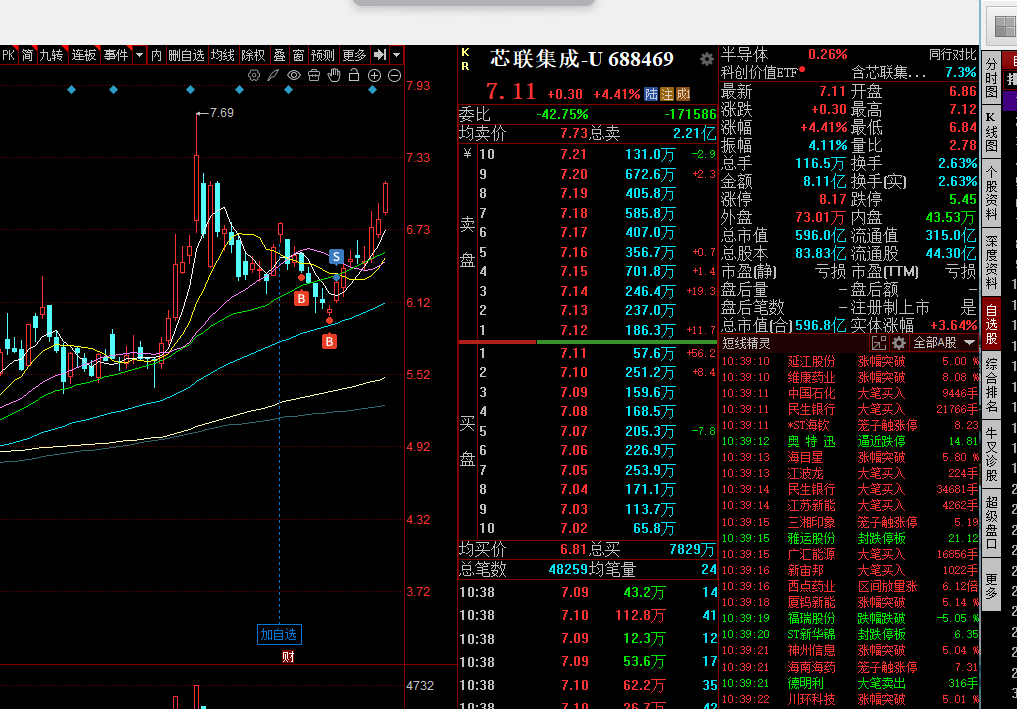
Task: Open 综合排名 side tab
Action: [992, 385]
